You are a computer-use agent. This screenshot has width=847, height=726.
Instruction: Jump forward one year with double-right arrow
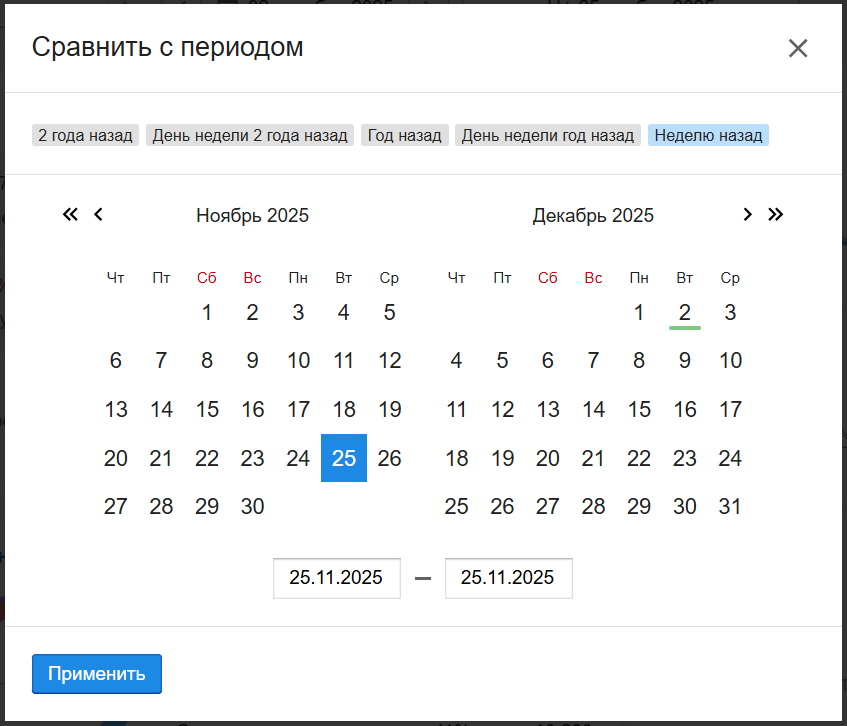[x=775, y=214]
